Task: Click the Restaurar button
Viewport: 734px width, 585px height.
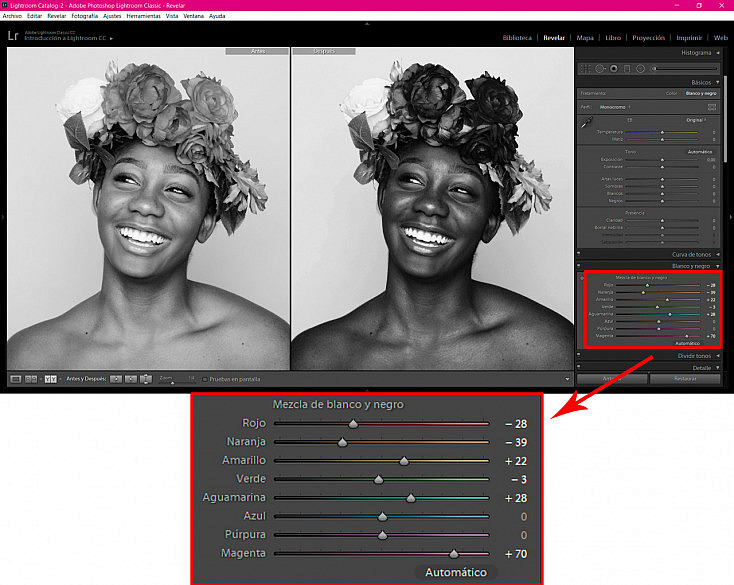Action: [x=685, y=379]
